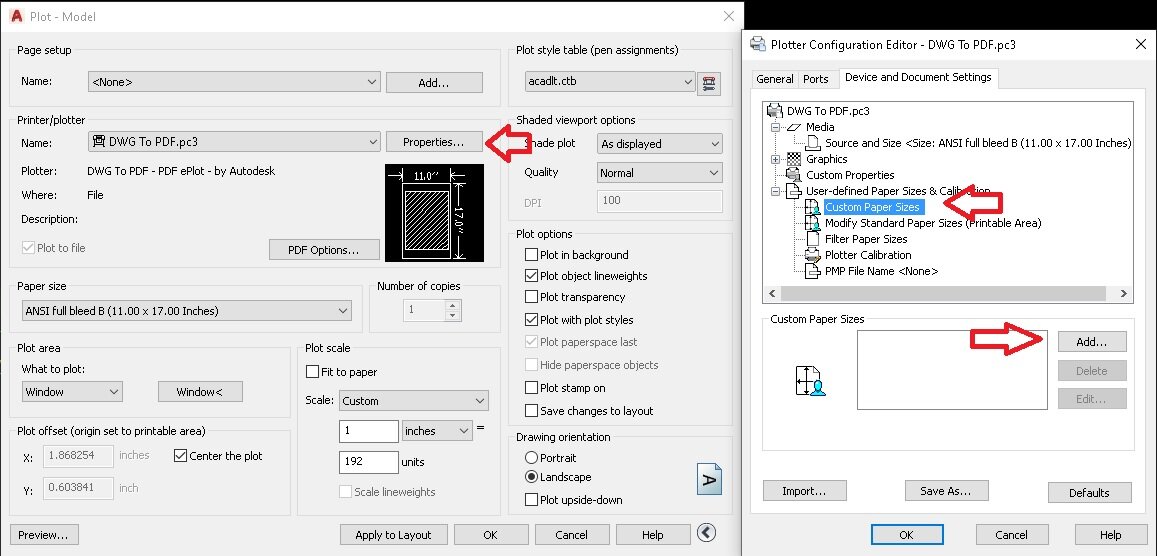Image resolution: width=1157 pixels, height=556 pixels.
Task: Select the Portrait orientation radio button
Action: (531, 458)
